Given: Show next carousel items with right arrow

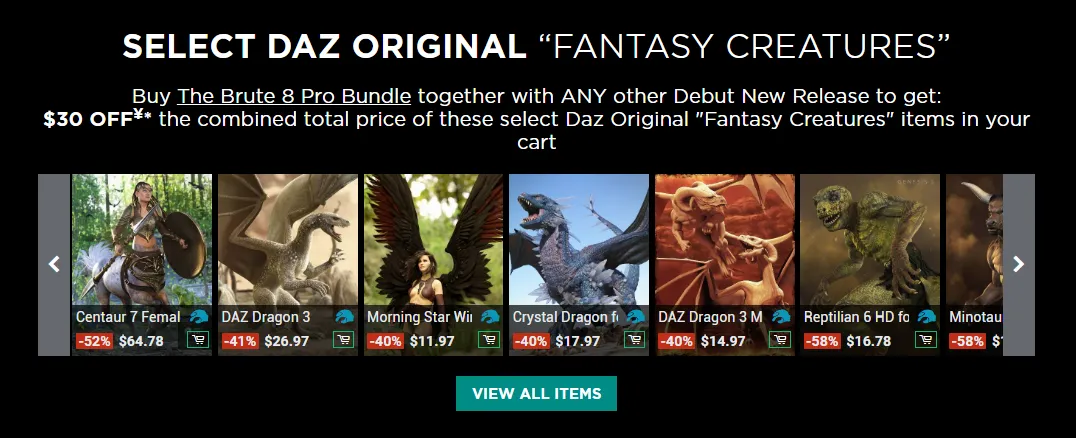Looking at the screenshot, I should [x=1018, y=264].
